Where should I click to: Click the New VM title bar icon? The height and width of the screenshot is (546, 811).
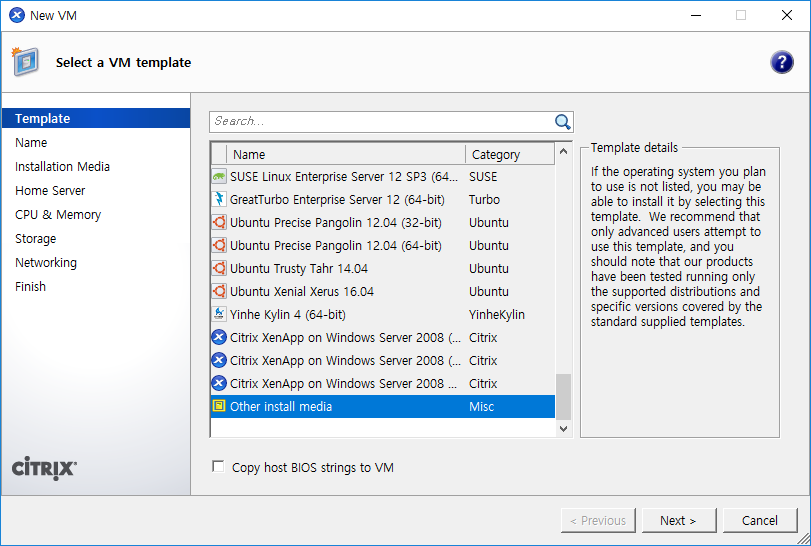click(17, 16)
